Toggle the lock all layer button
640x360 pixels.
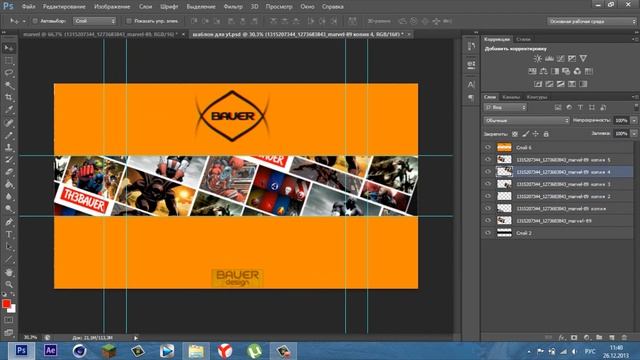click(546, 134)
